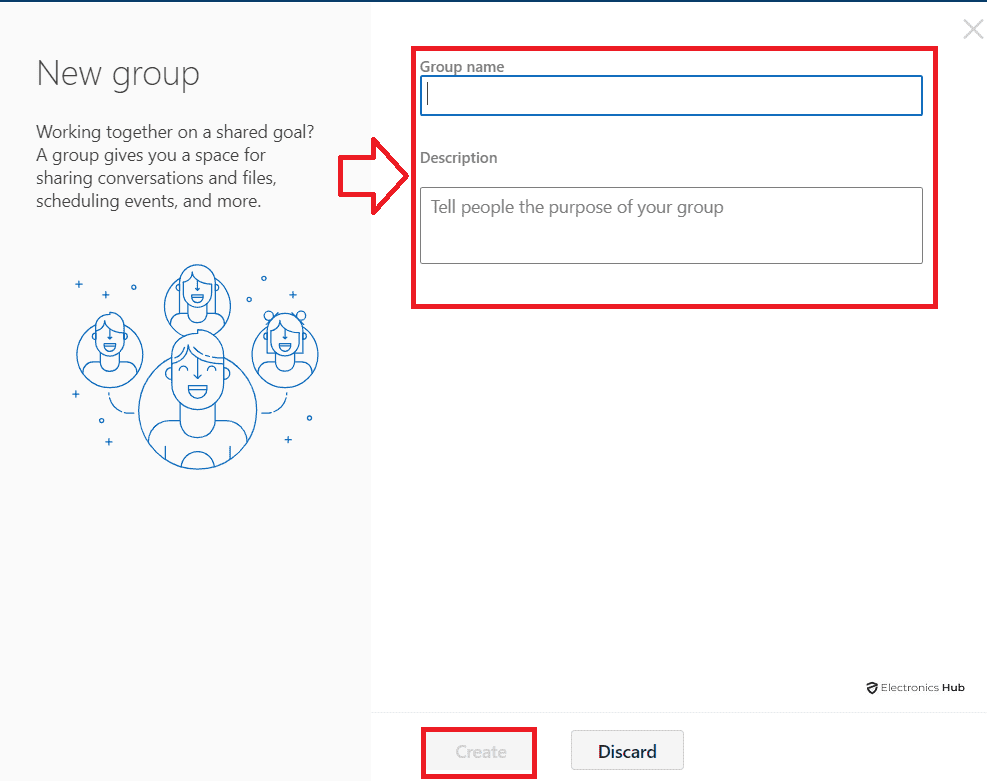Click the Electronics Hub shield icon
Viewport: 987px width, 781px height.
(872, 687)
